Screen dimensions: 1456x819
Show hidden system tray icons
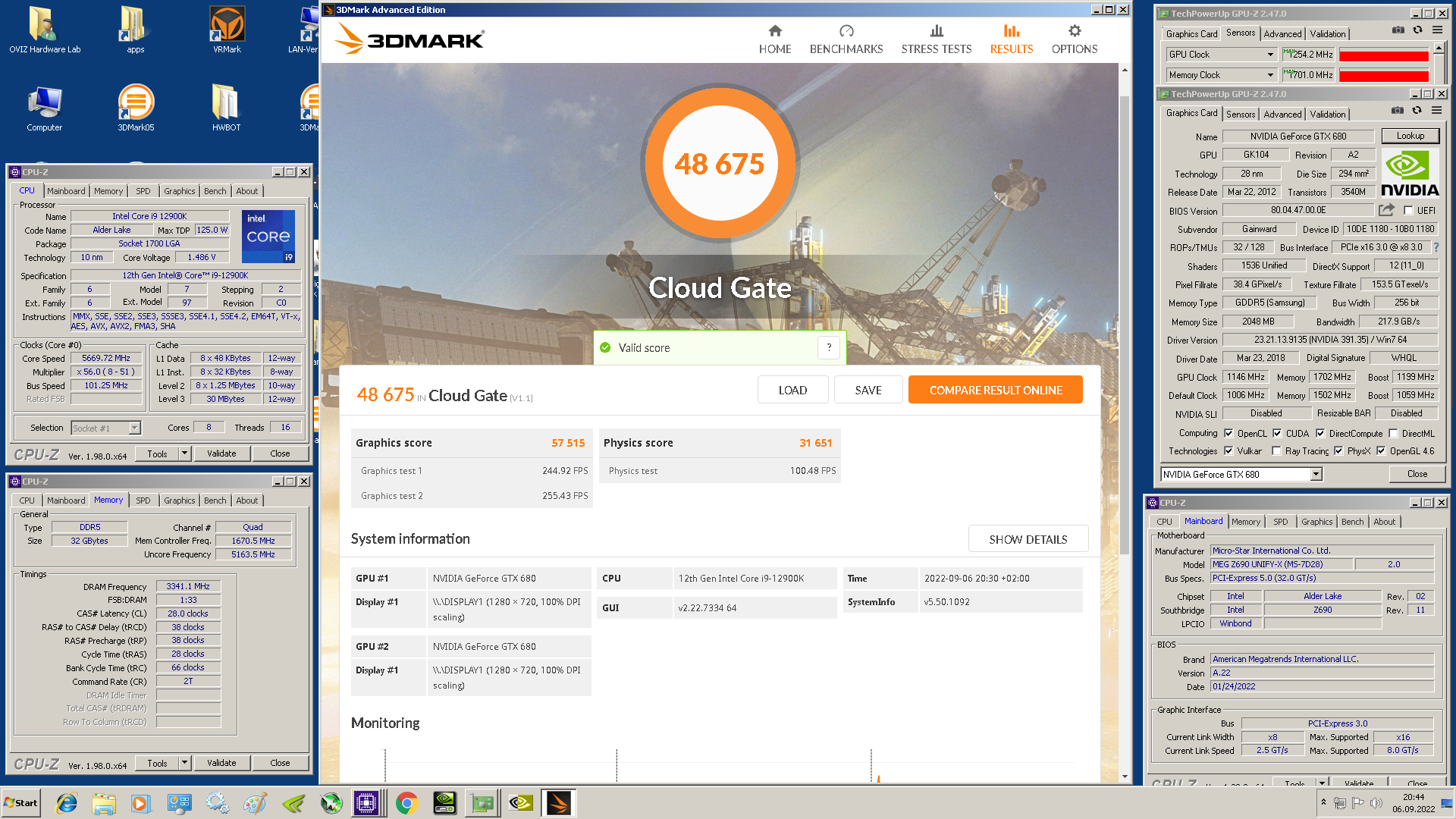click(x=1324, y=802)
